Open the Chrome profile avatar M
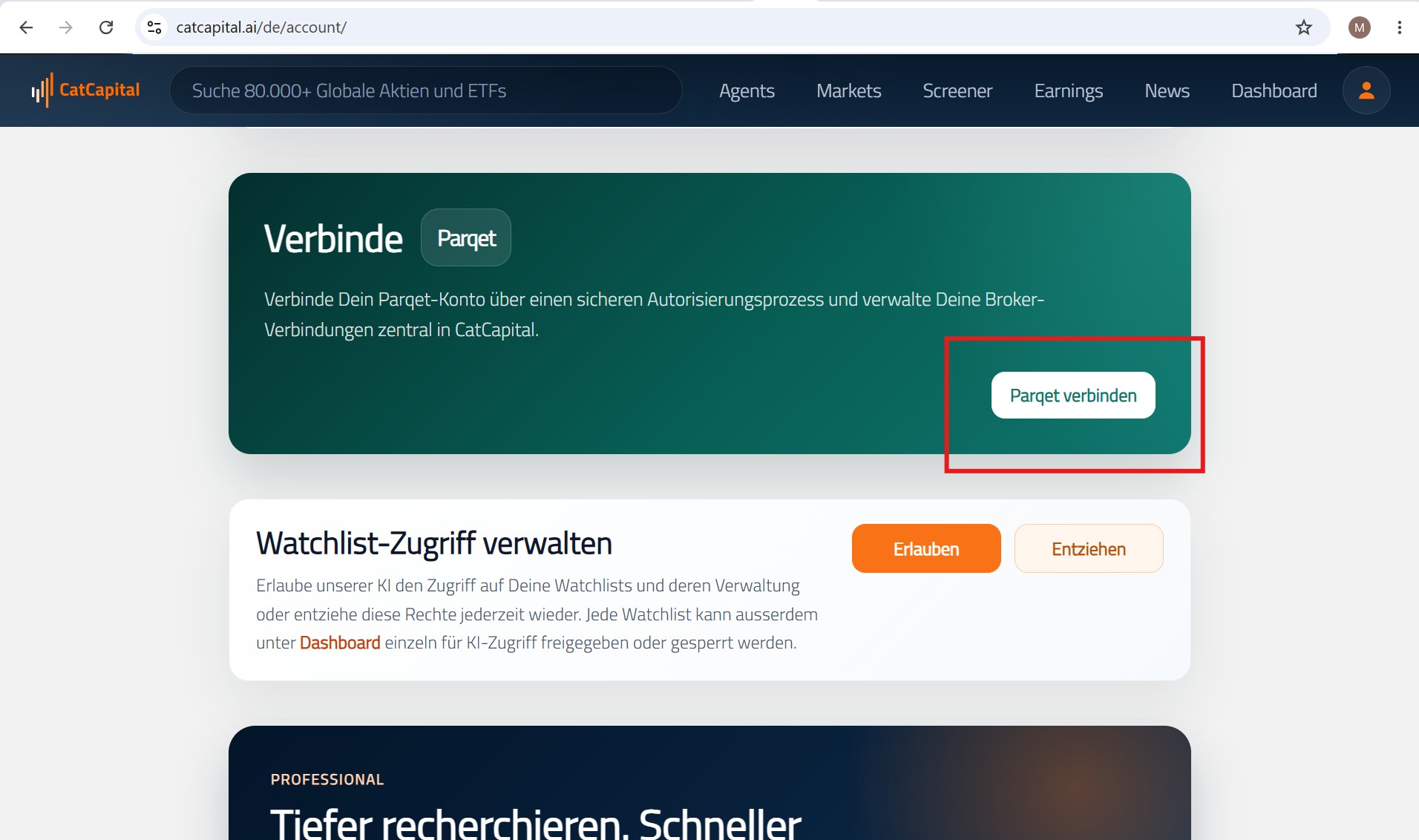The width and height of the screenshot is (1419, 840). (1360, 27)
